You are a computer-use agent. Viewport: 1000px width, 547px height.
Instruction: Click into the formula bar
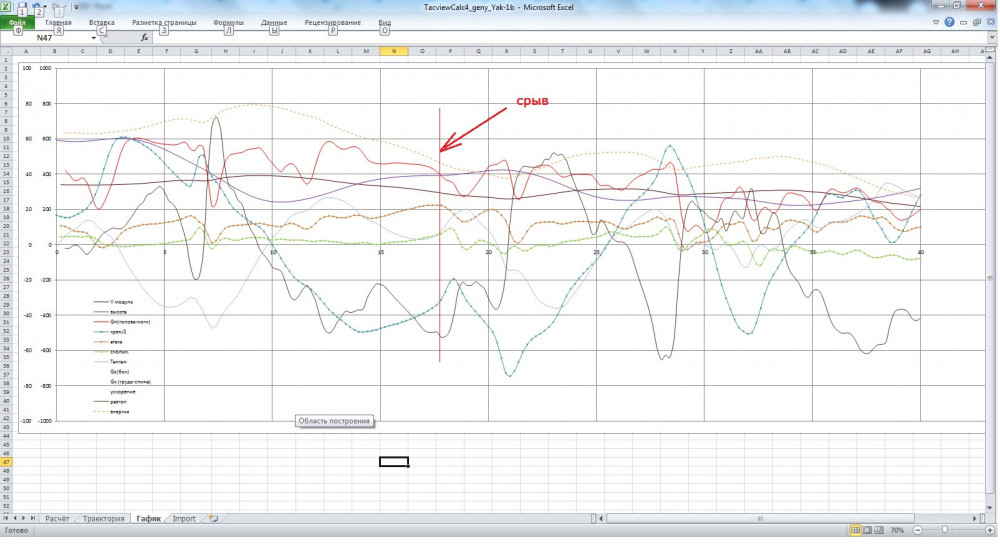point(568,38)
